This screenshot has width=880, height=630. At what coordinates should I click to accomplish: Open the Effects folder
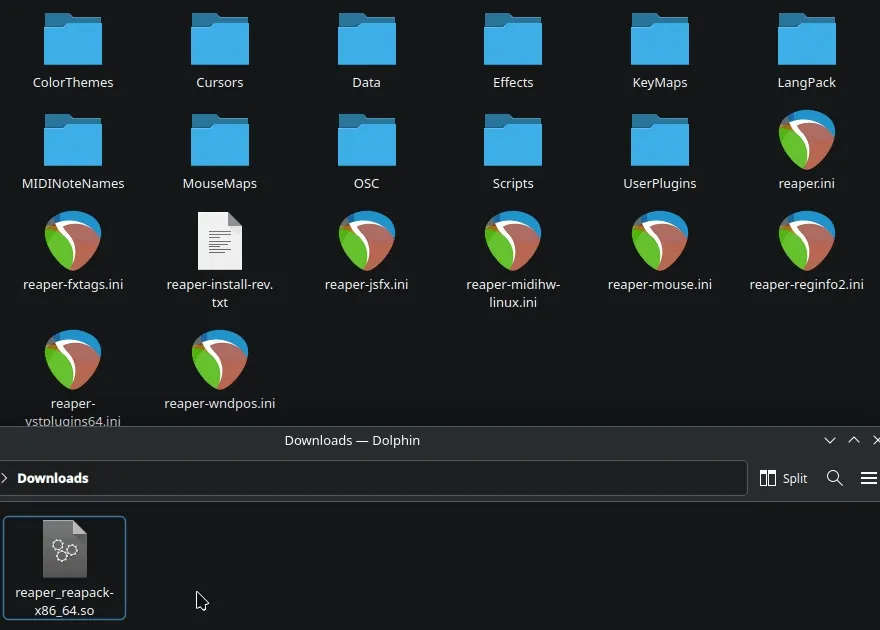[513, 39]
